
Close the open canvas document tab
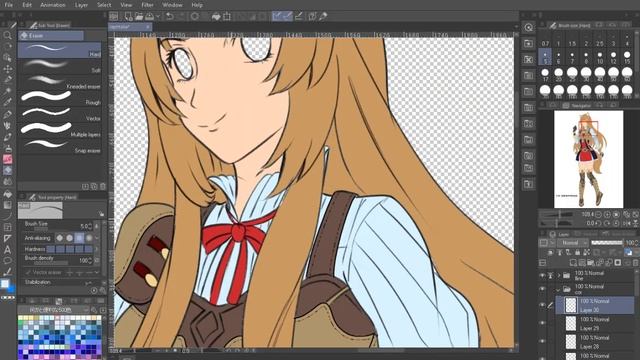pyautogui.click(x=148, y=27)
